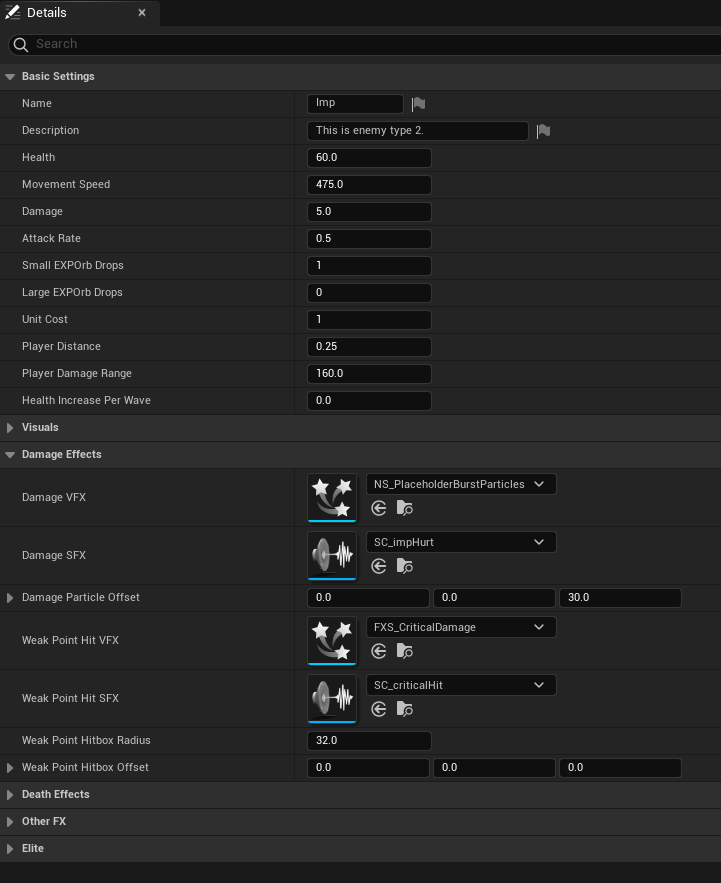Browse to SC_impHurt asset in Content Browser
The image size is (721, 883).
(404, 566)
